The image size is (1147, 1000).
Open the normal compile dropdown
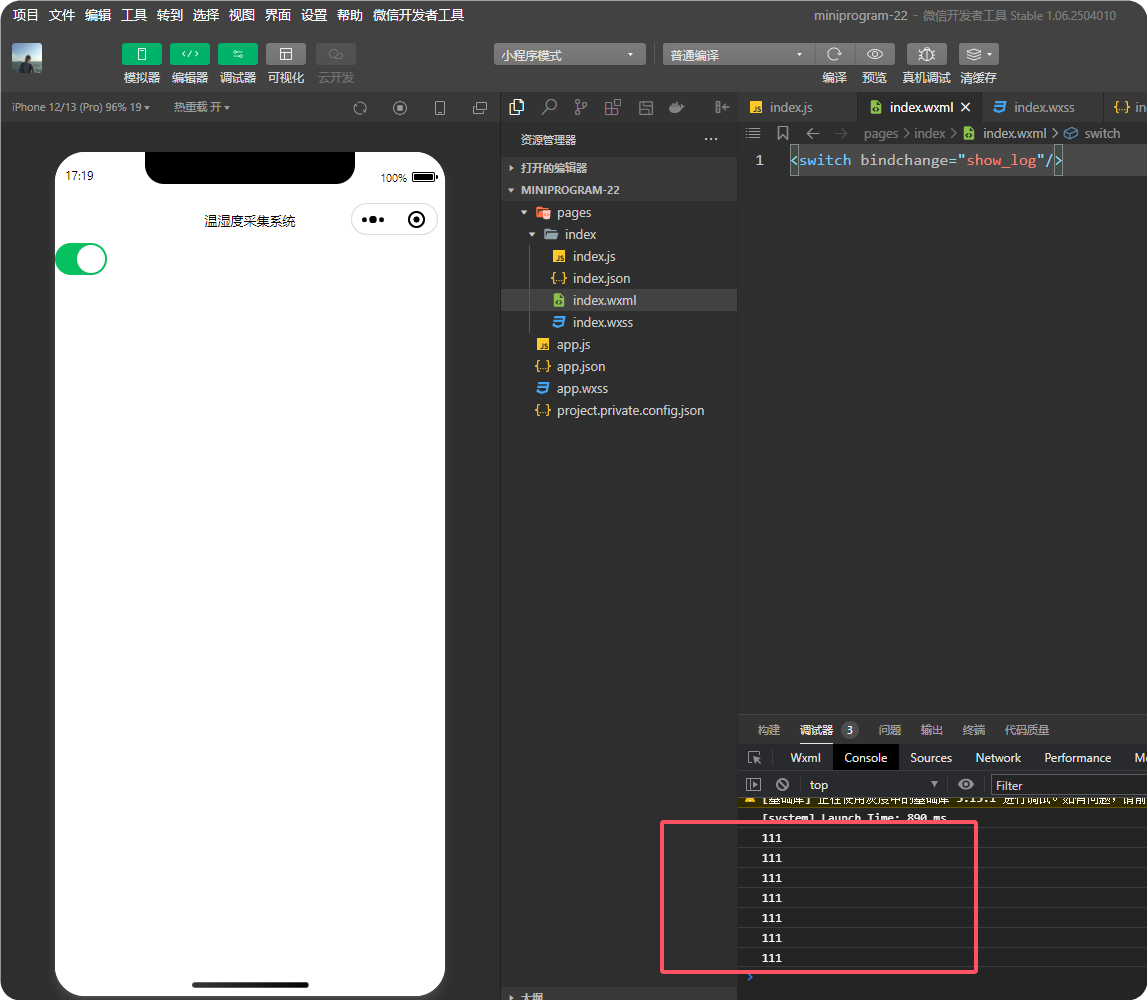pos(738,55)
